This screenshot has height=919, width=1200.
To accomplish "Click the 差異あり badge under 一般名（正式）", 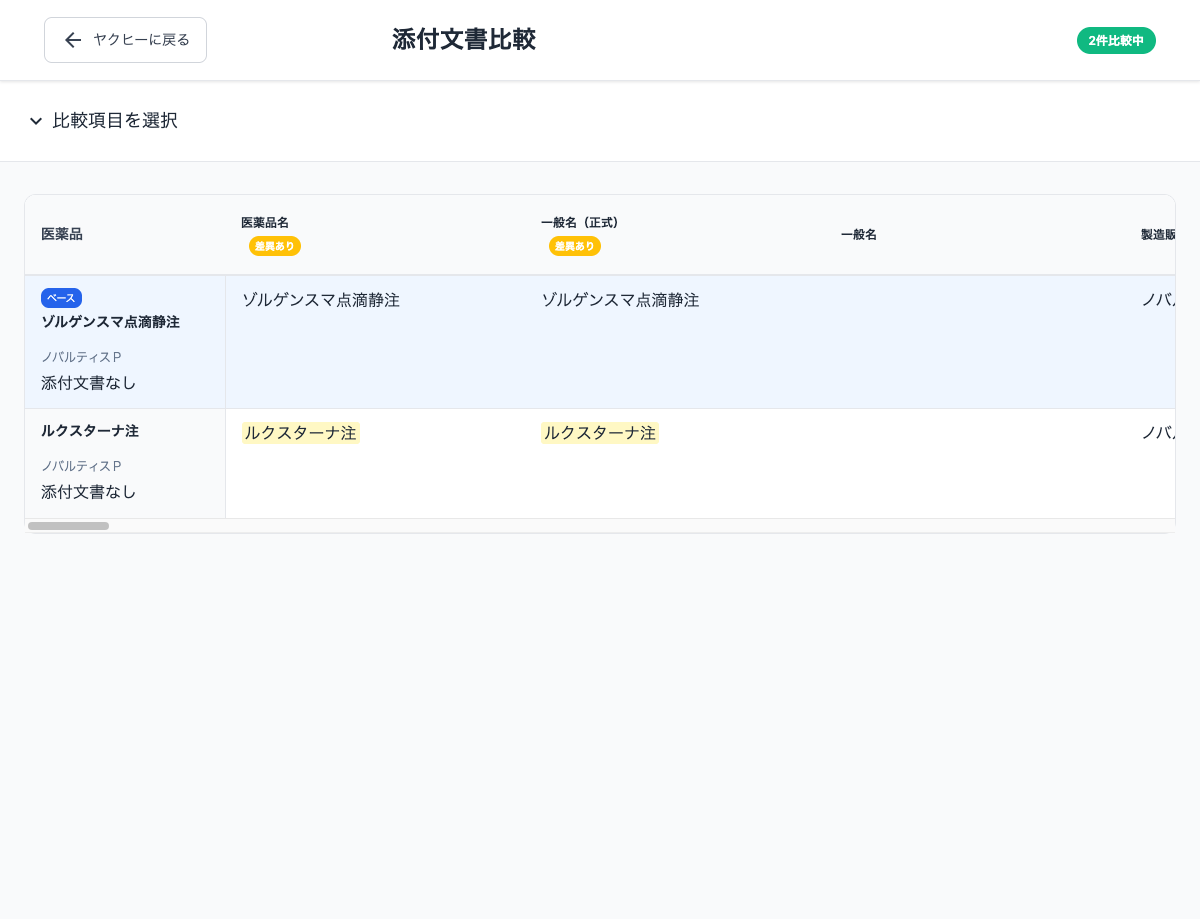I will pos(575,246).
